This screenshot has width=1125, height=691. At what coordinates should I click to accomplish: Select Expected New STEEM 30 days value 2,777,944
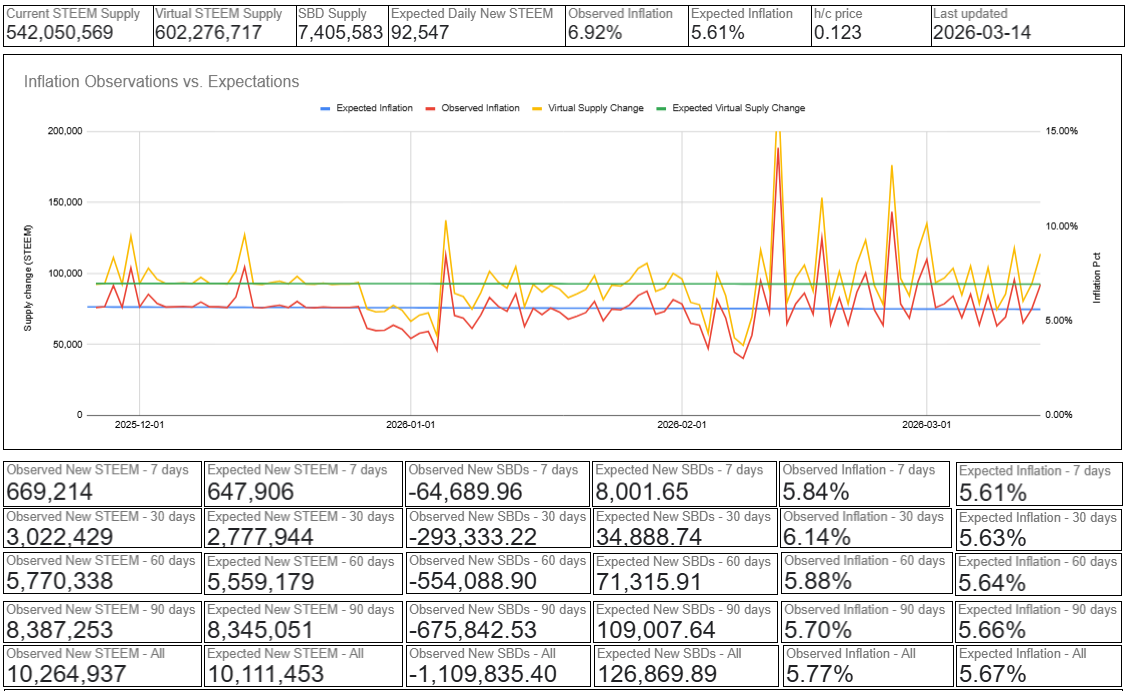coord(260,537)
